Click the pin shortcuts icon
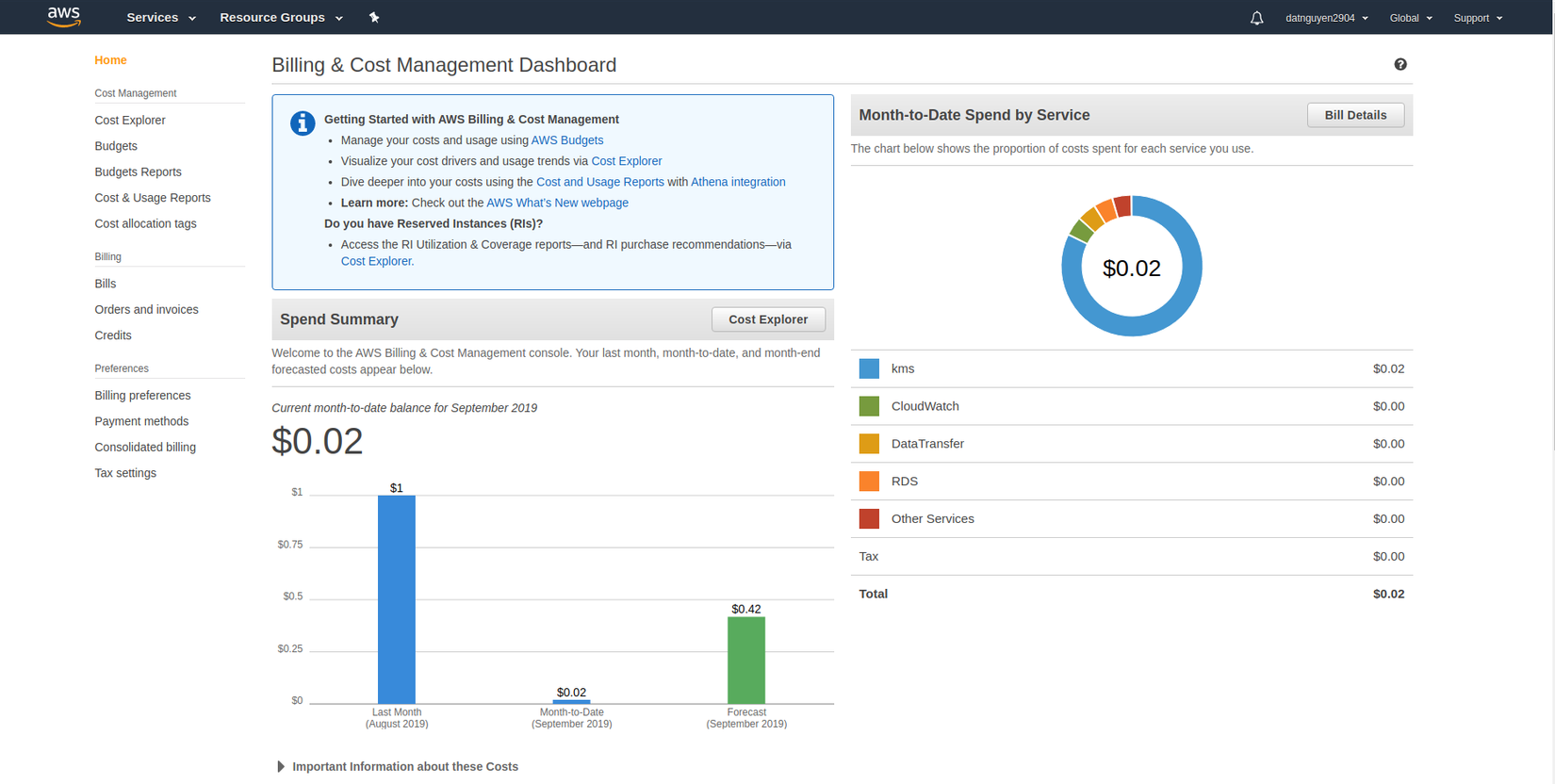This screenshot has width=1555, height=784. tap(374, 17)
